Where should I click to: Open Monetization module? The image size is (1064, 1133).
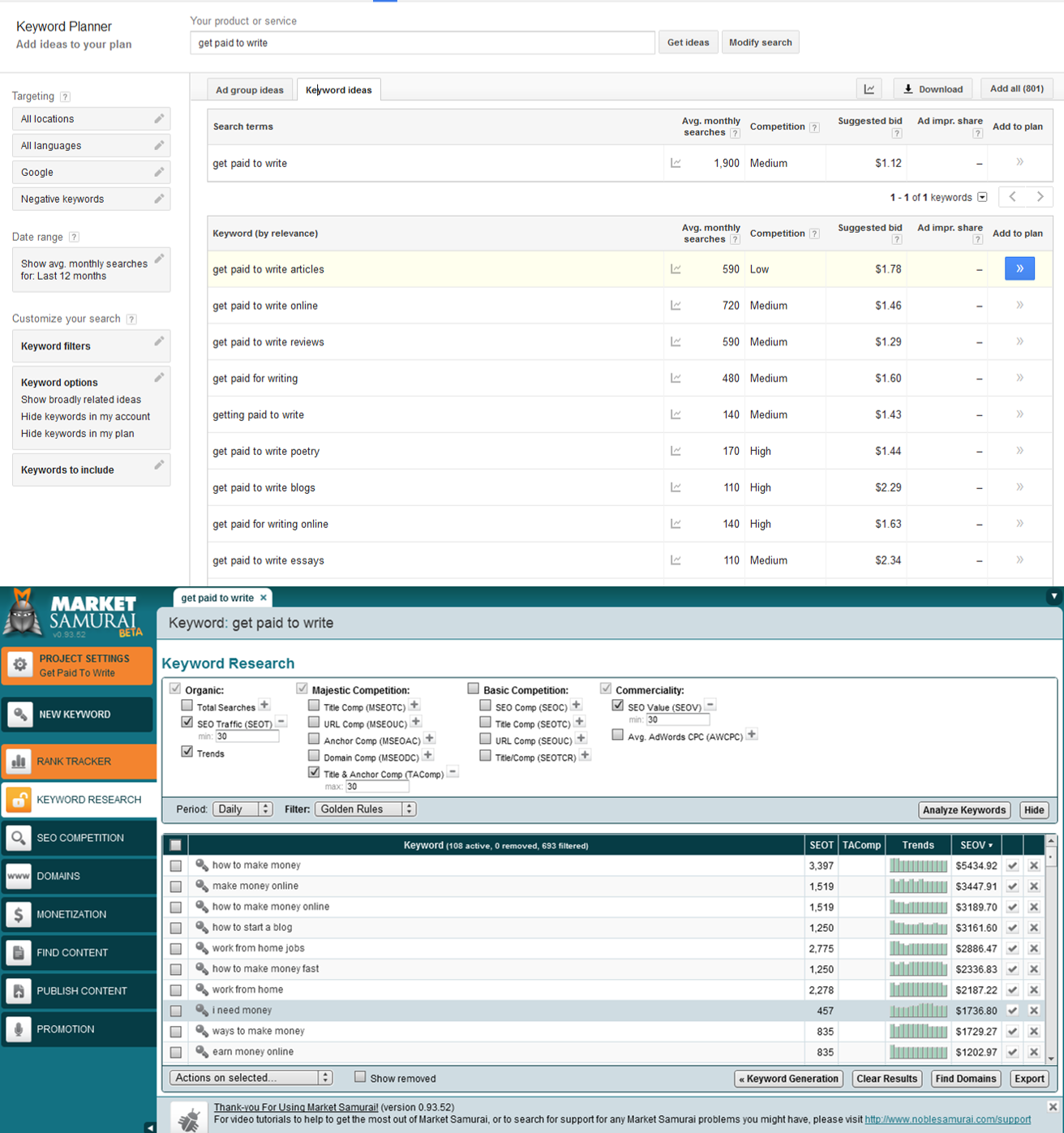79,914
